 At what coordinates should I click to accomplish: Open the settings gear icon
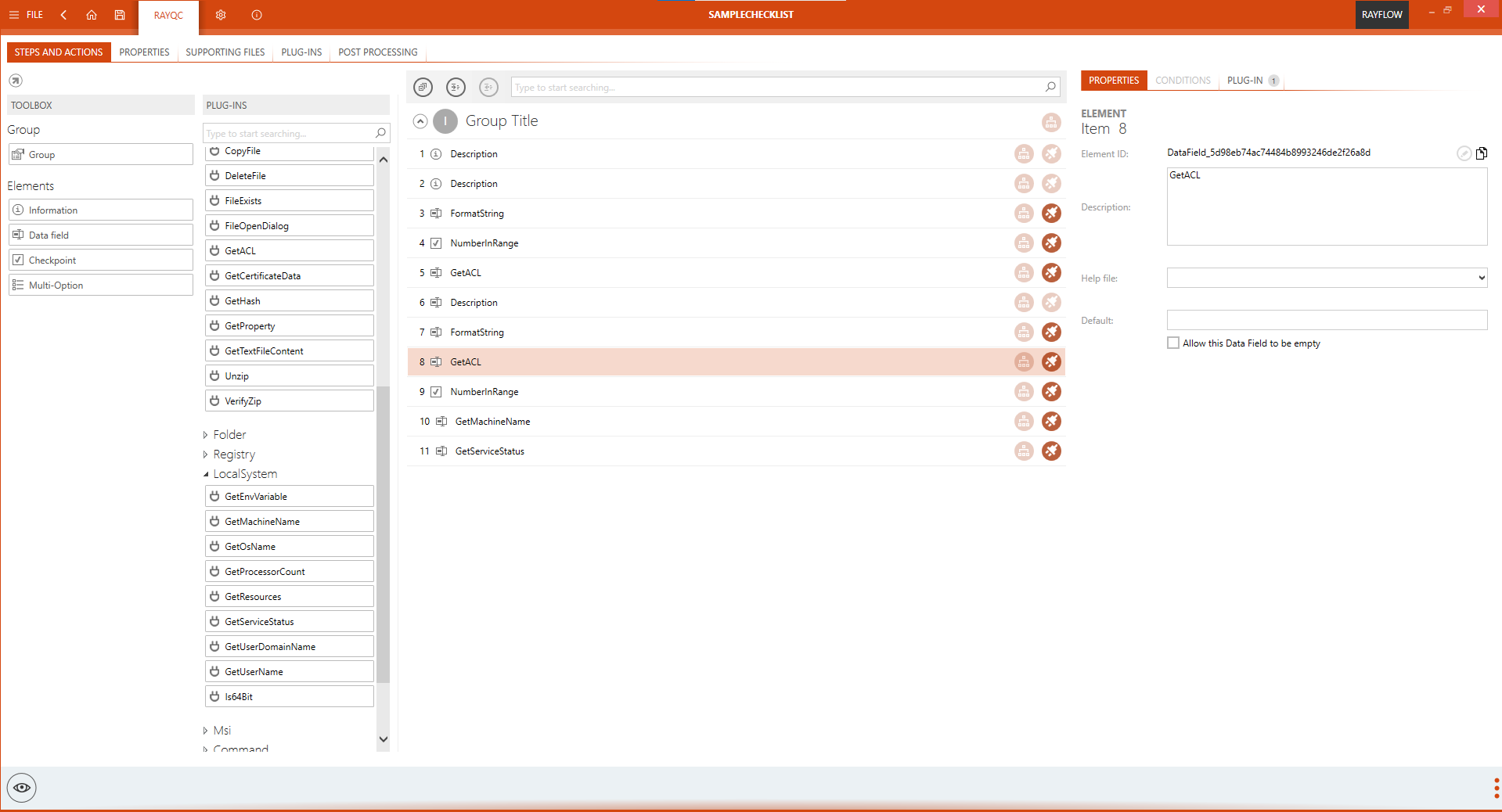[221, 15]
